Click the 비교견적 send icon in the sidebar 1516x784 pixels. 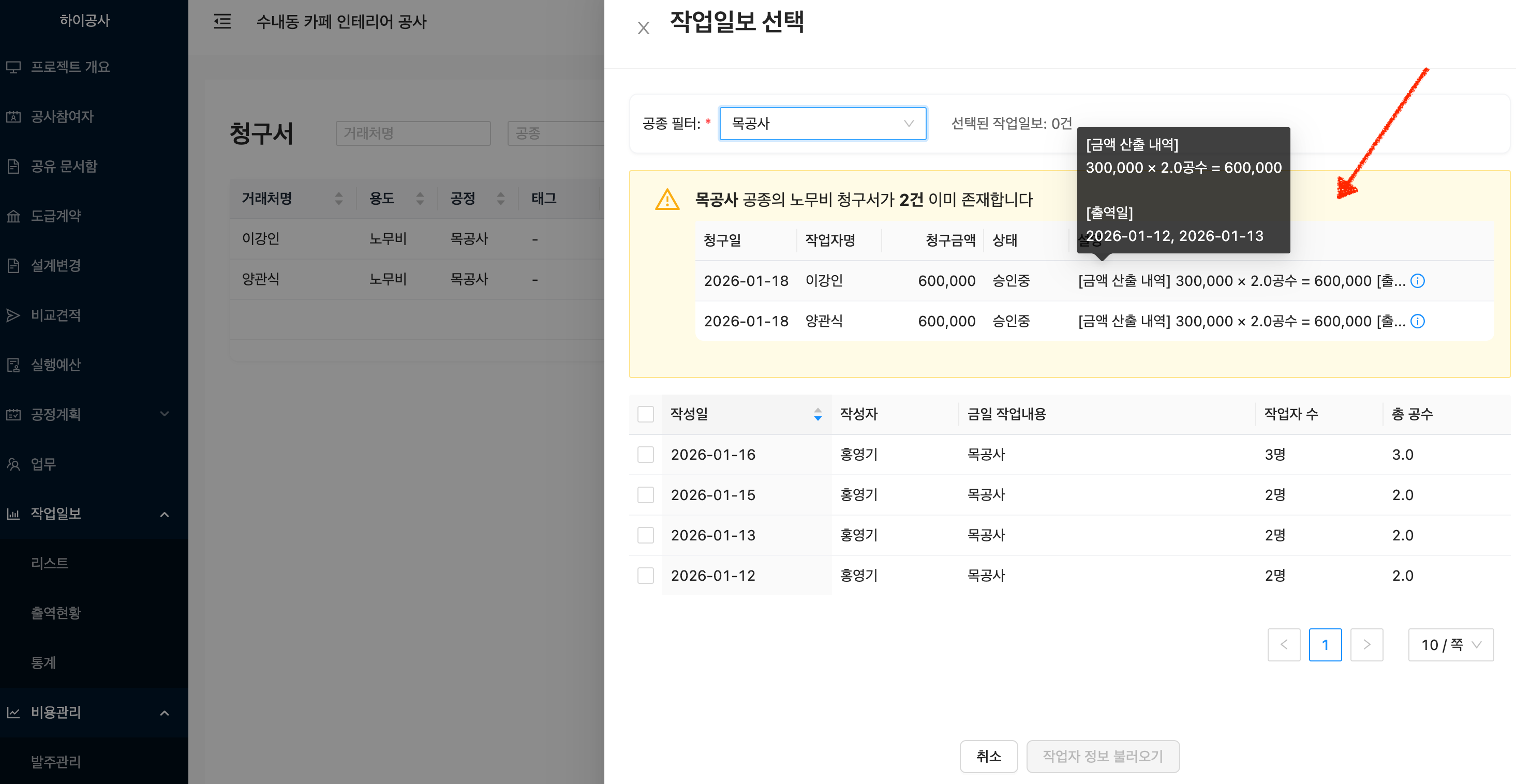point(13,315)
